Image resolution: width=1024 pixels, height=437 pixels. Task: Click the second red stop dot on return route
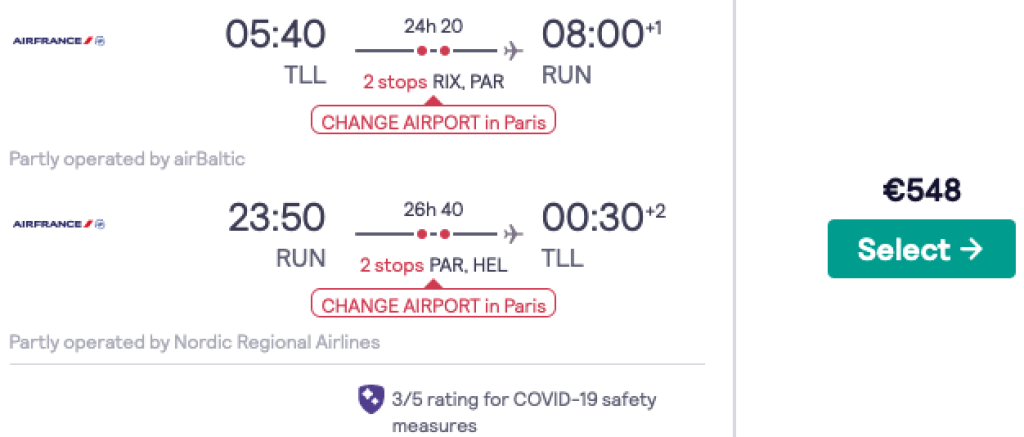445,233
